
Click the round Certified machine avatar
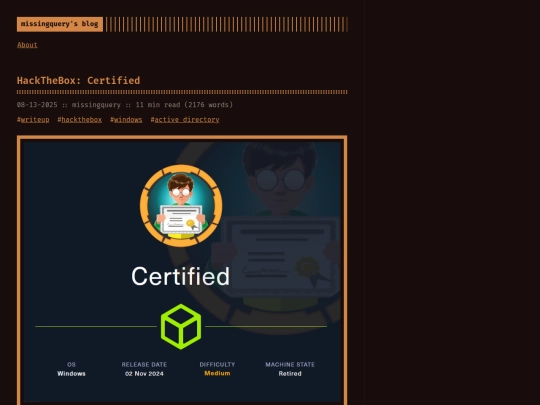181,206
